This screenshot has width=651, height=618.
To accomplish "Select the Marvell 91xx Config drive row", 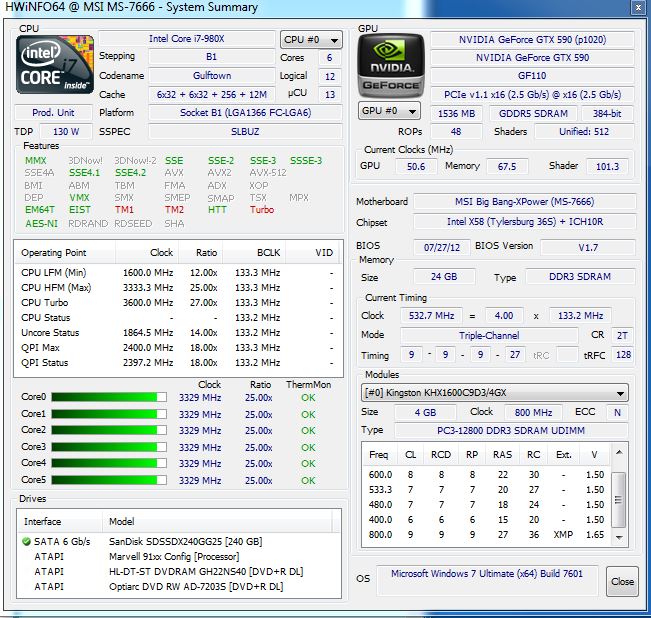I will (x=179, y=556).
